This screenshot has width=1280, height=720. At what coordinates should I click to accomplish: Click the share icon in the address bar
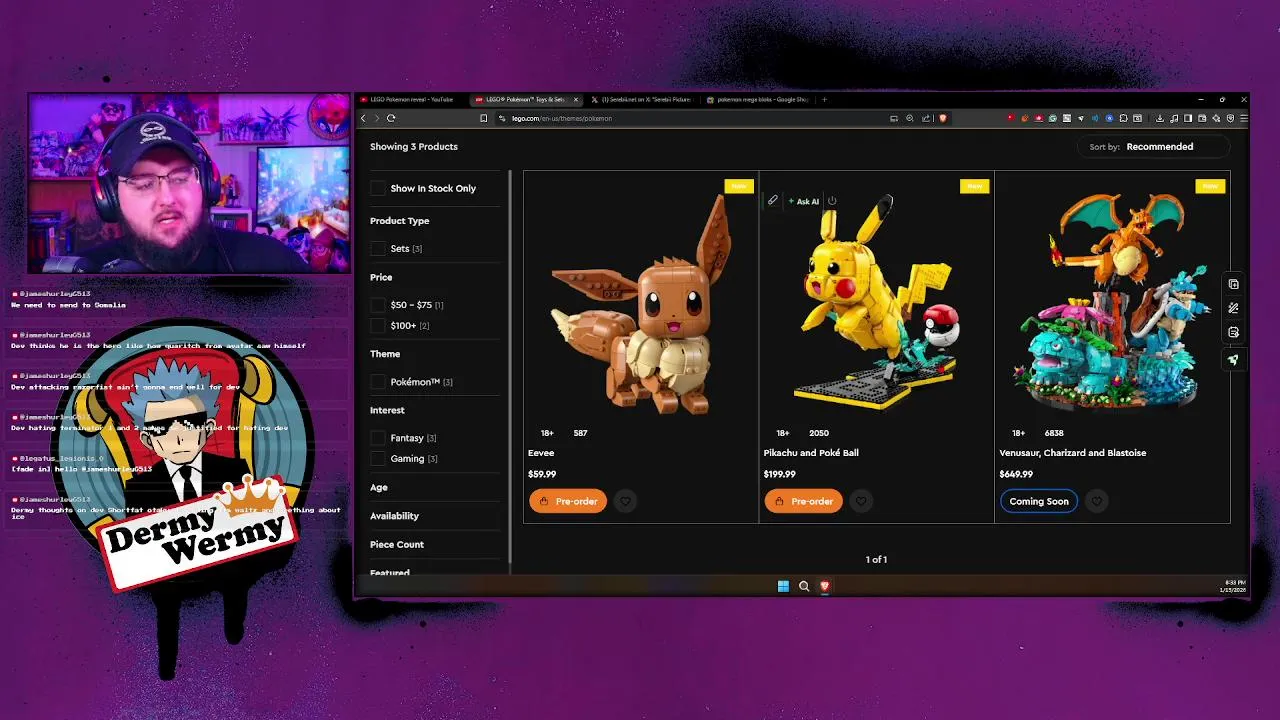[926, 118]
